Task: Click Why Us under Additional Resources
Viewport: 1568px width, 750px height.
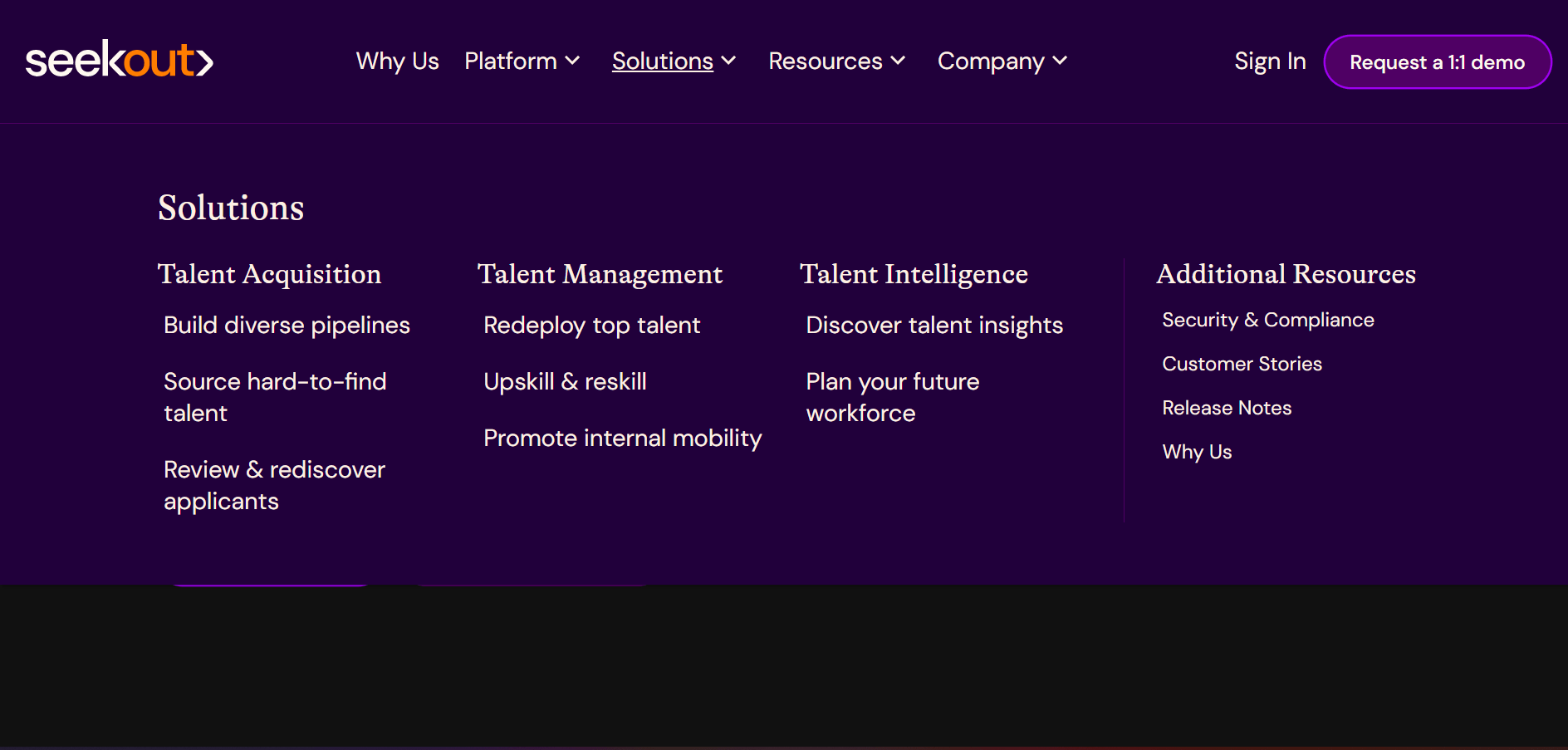Action: click(x=1197, y=452)
